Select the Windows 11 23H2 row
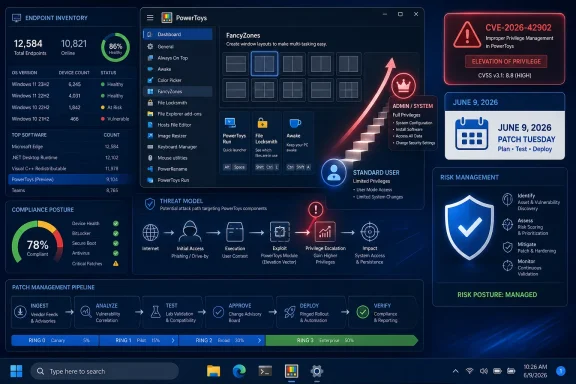The height and width of the screenshot is (384, 576). click(x=69, y=84)
